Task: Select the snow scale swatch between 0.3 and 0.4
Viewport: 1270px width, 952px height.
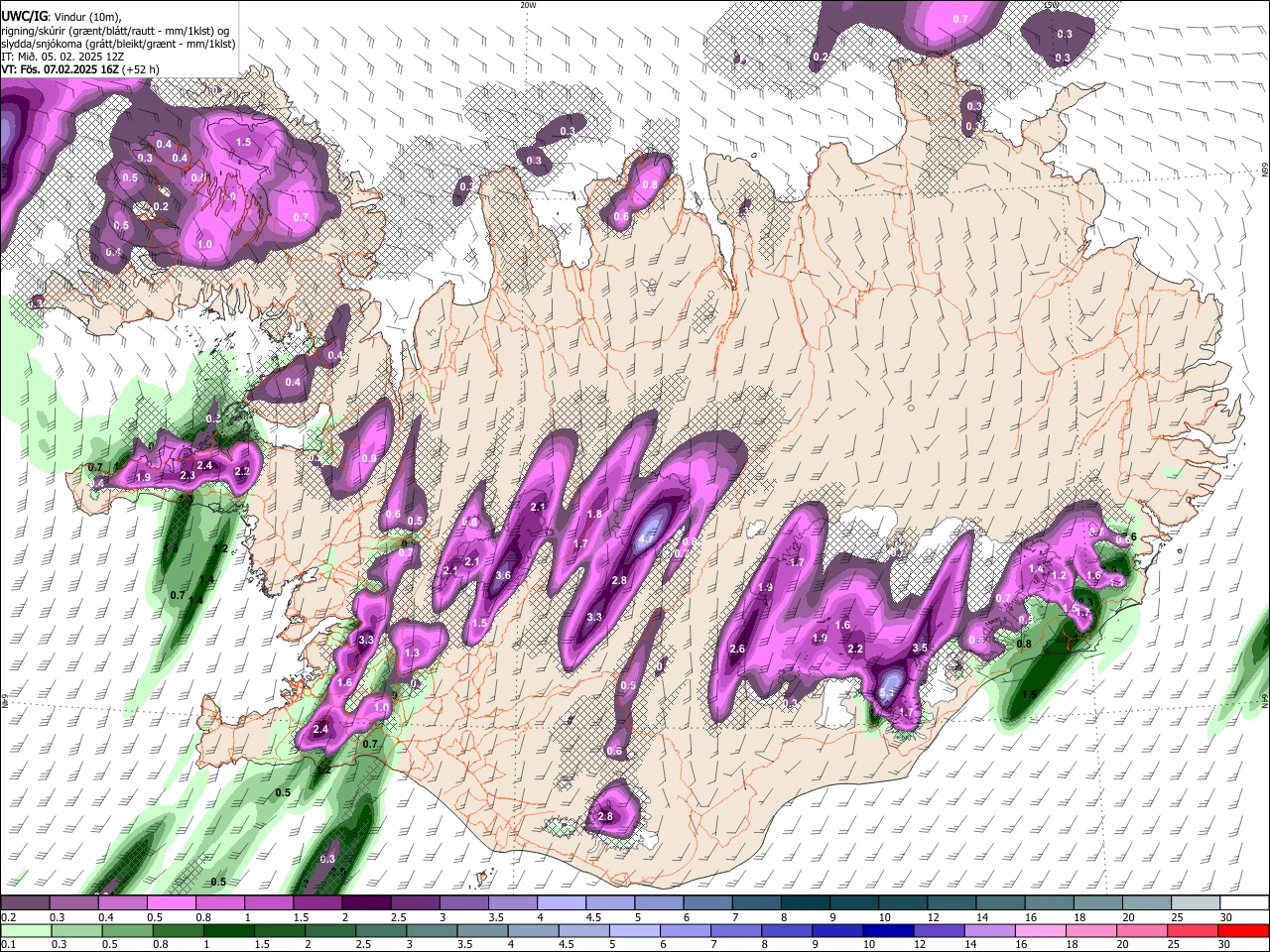Action: [73, 903]
